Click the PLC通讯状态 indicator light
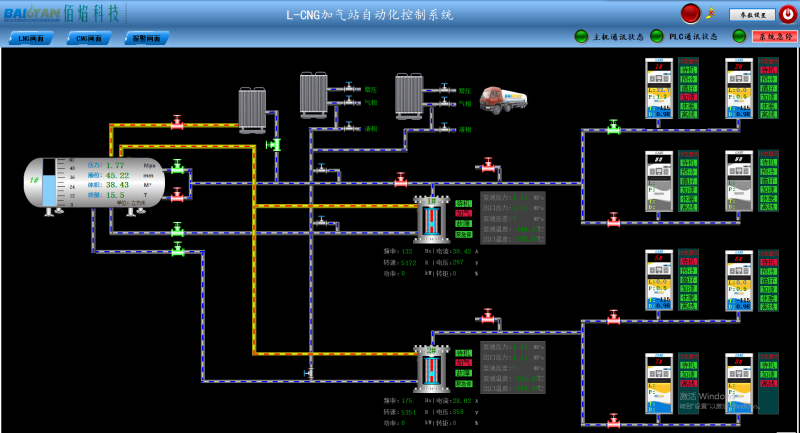Screen dimensions: 800x433 click(657, 37)
